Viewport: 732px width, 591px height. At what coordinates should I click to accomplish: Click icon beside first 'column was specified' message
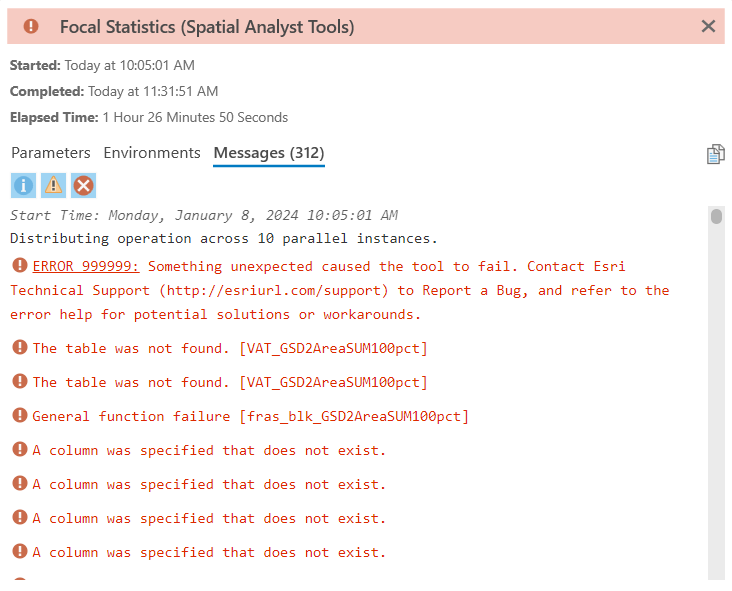20,449
